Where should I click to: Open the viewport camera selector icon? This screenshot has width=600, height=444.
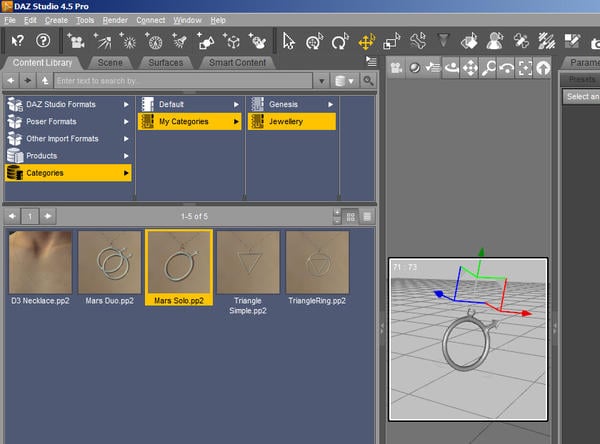coord(396,68)
